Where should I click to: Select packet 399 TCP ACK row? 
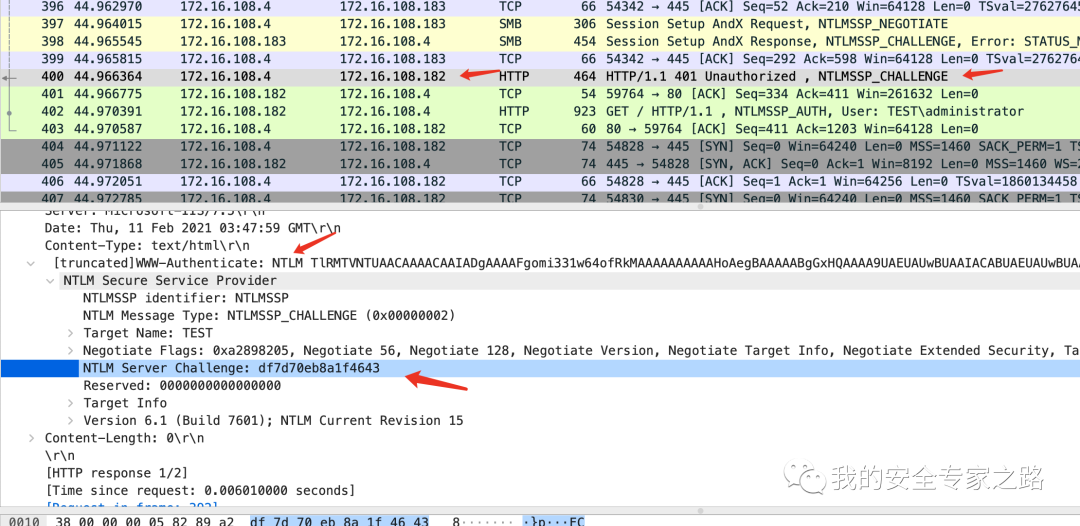tap(540, 59)
